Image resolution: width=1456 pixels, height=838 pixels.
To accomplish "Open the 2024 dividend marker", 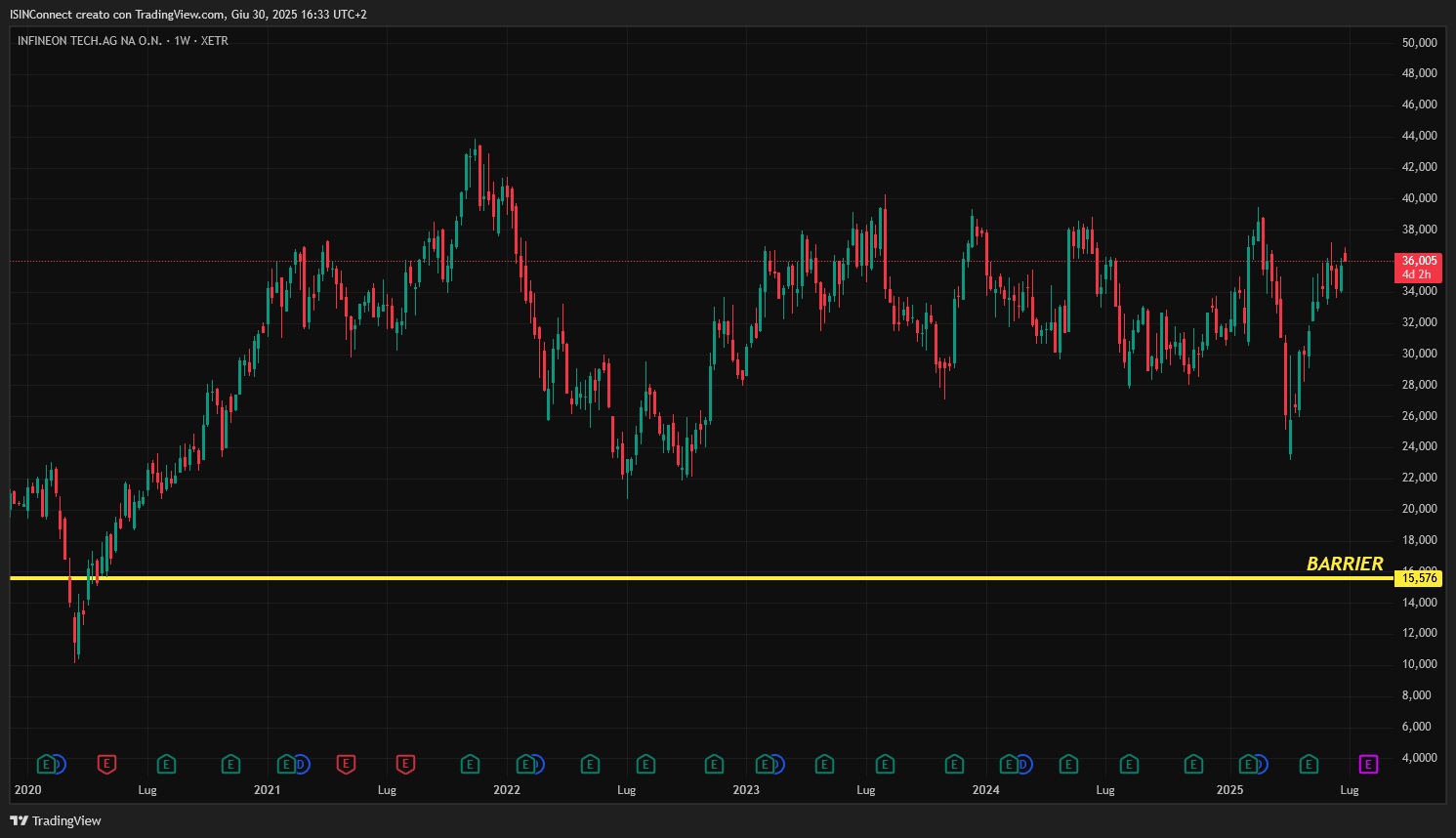I will [1023, 764].
